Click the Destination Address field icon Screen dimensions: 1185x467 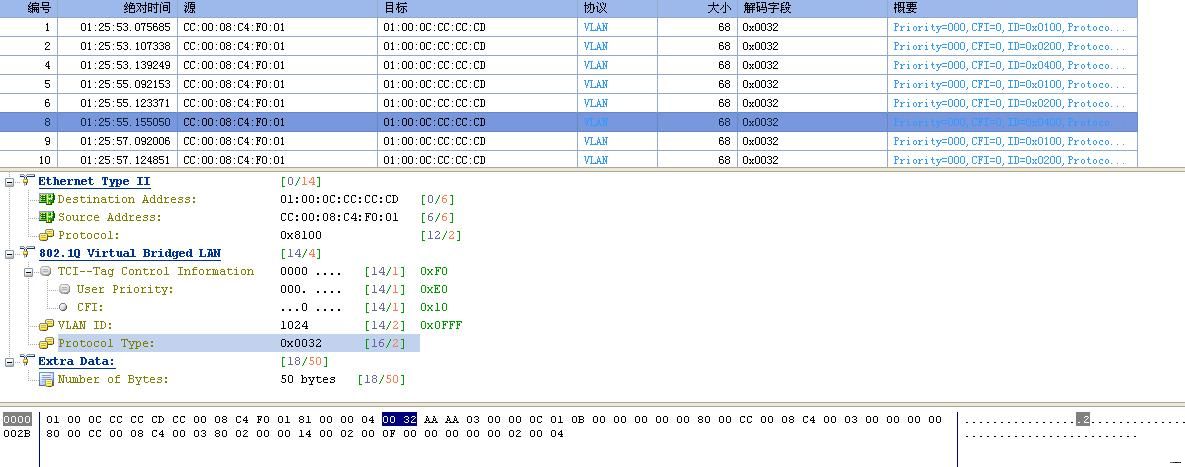pyautogui.click(x=46, y=199)
